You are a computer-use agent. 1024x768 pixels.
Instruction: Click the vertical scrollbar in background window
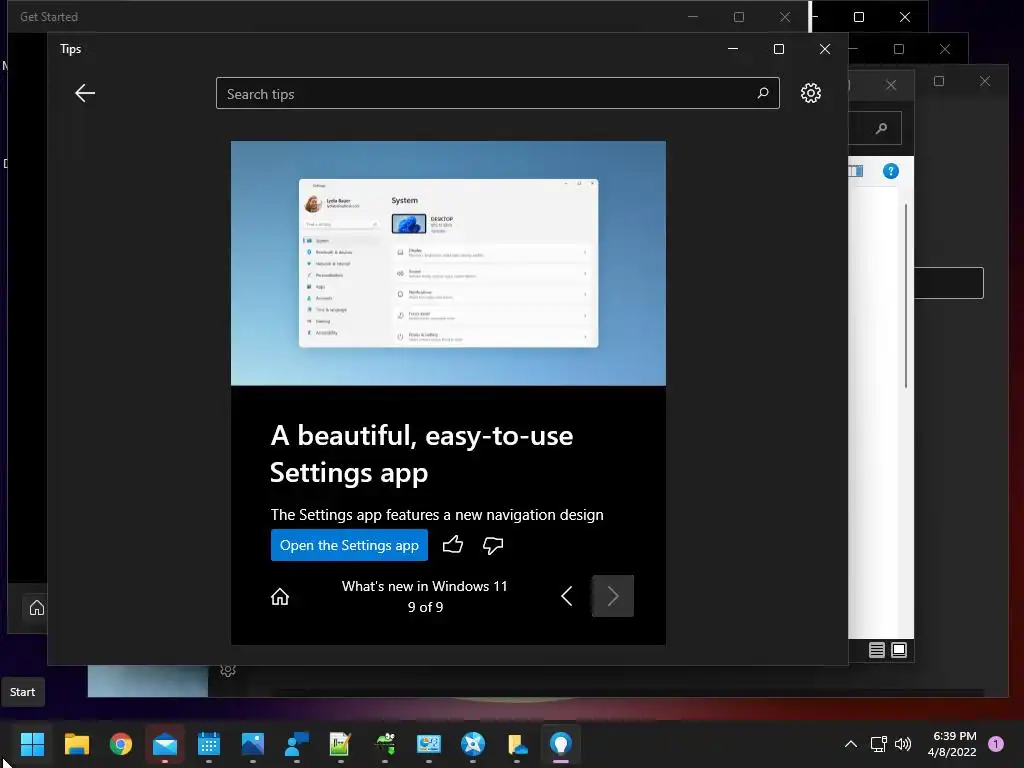pos(906,296)
